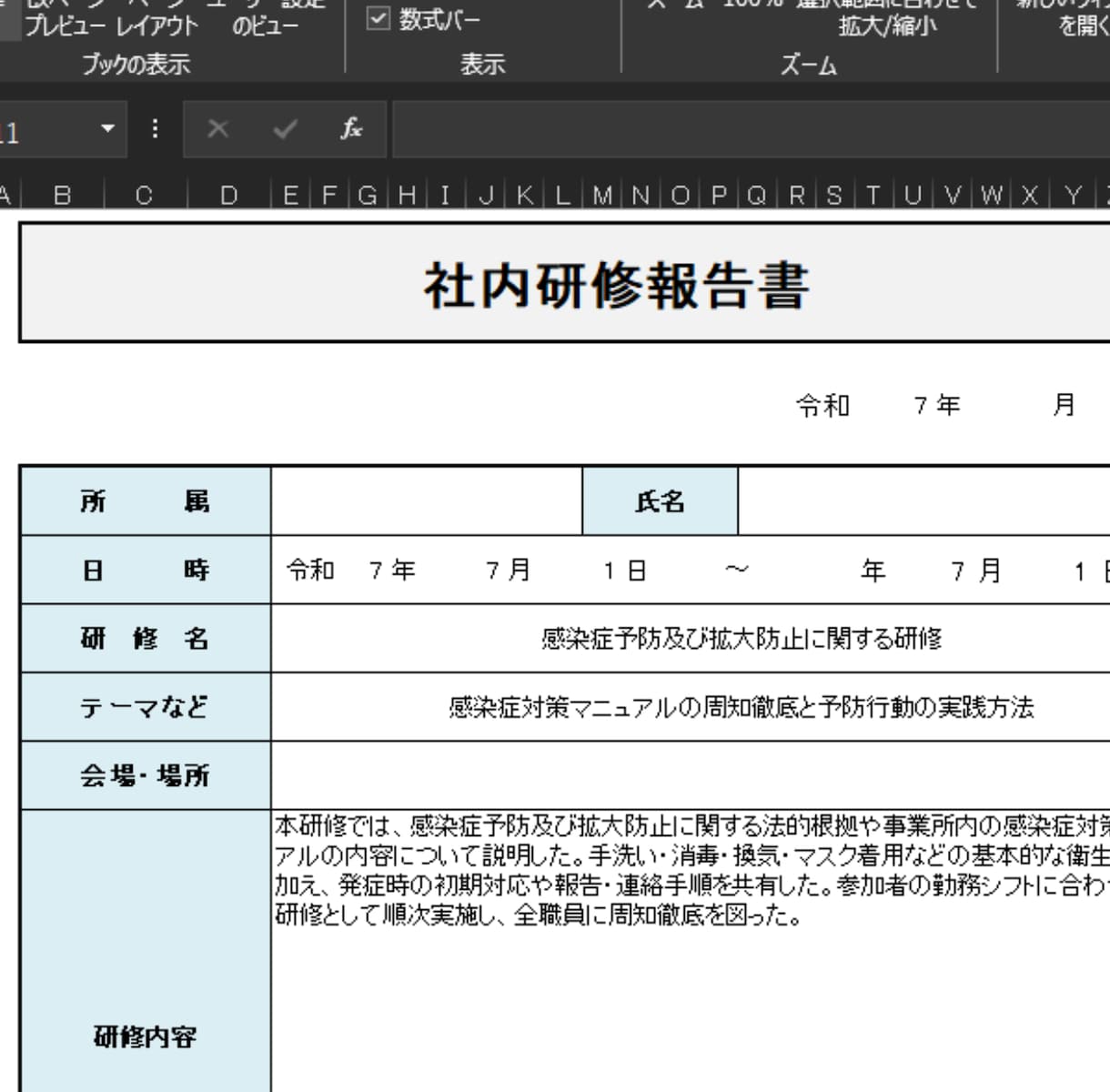The height and width of the screenshot is (1092, 1110).
Task: Click the formula bar input area
Action: click(x=751, y=129)
